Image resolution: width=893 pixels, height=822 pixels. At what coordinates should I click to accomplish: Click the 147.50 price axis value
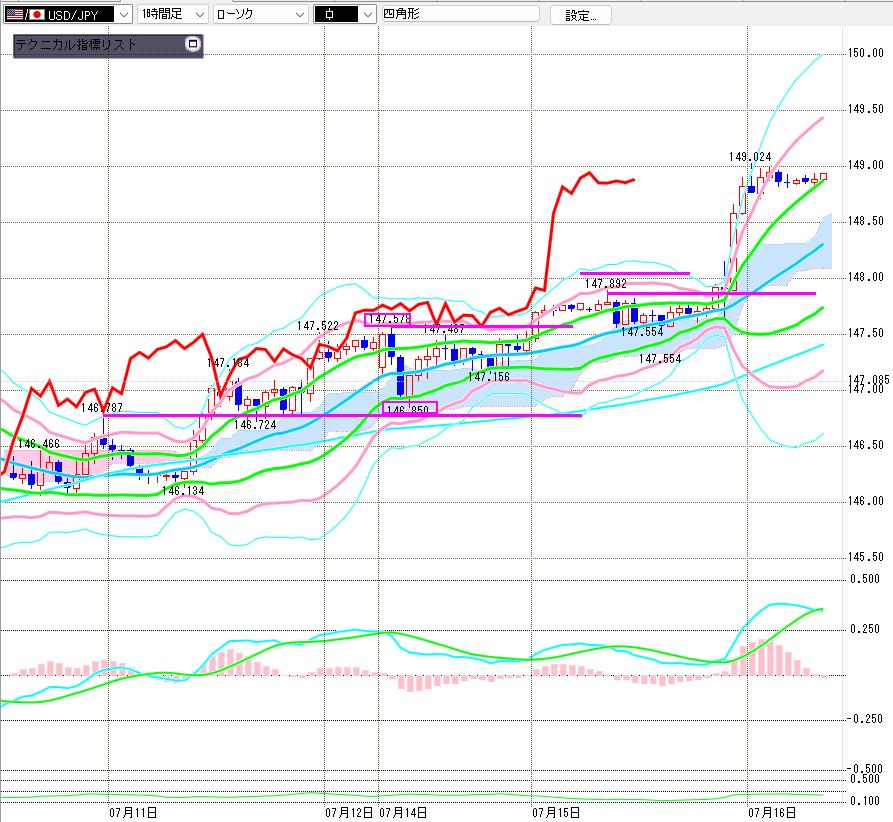pyautogui.click(x=866, y=333)
